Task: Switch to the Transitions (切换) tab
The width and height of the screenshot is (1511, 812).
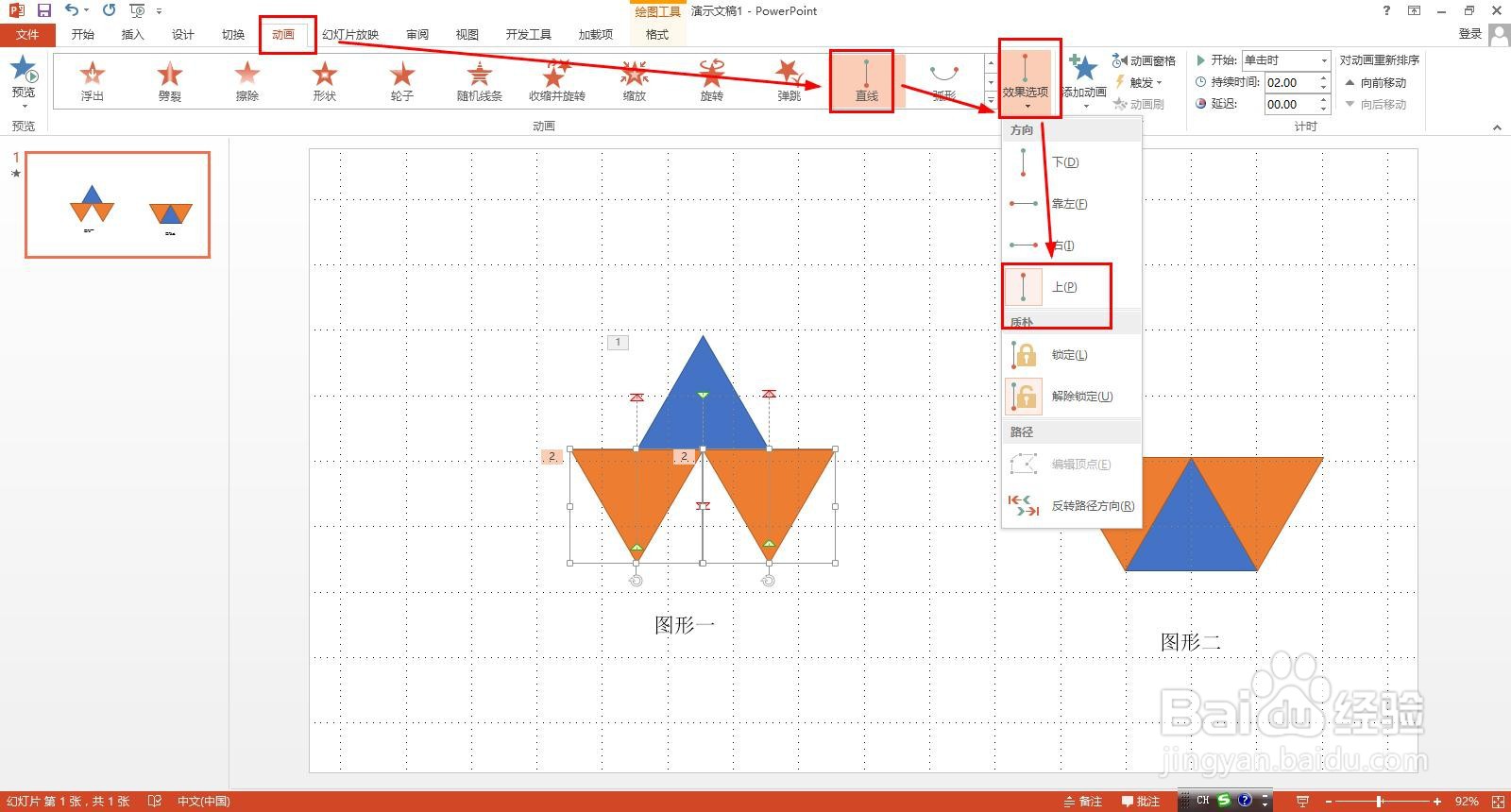Action: (233, 34)
